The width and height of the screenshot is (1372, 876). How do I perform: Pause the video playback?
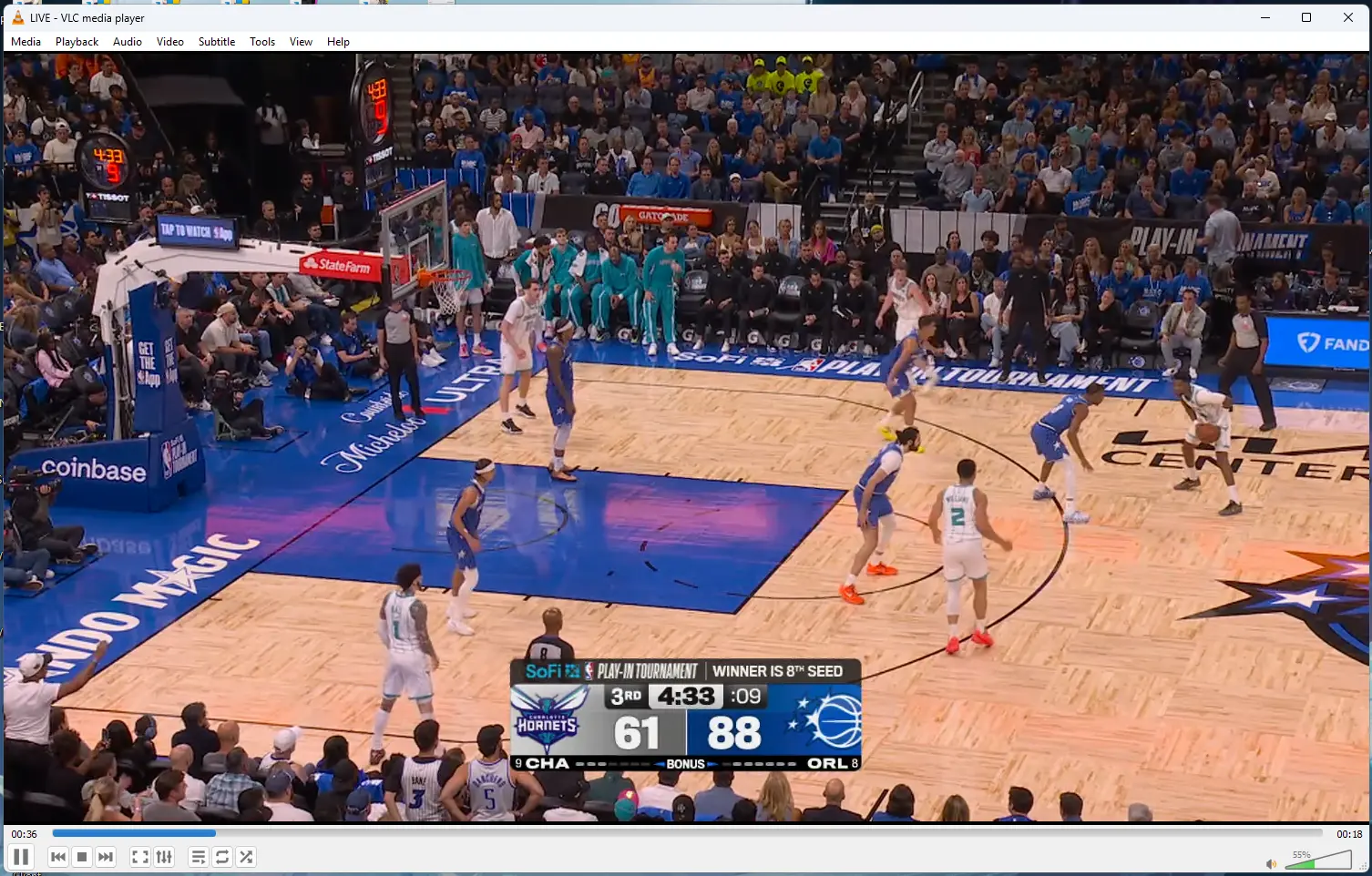pyautogui.click(x=20, y=857)
